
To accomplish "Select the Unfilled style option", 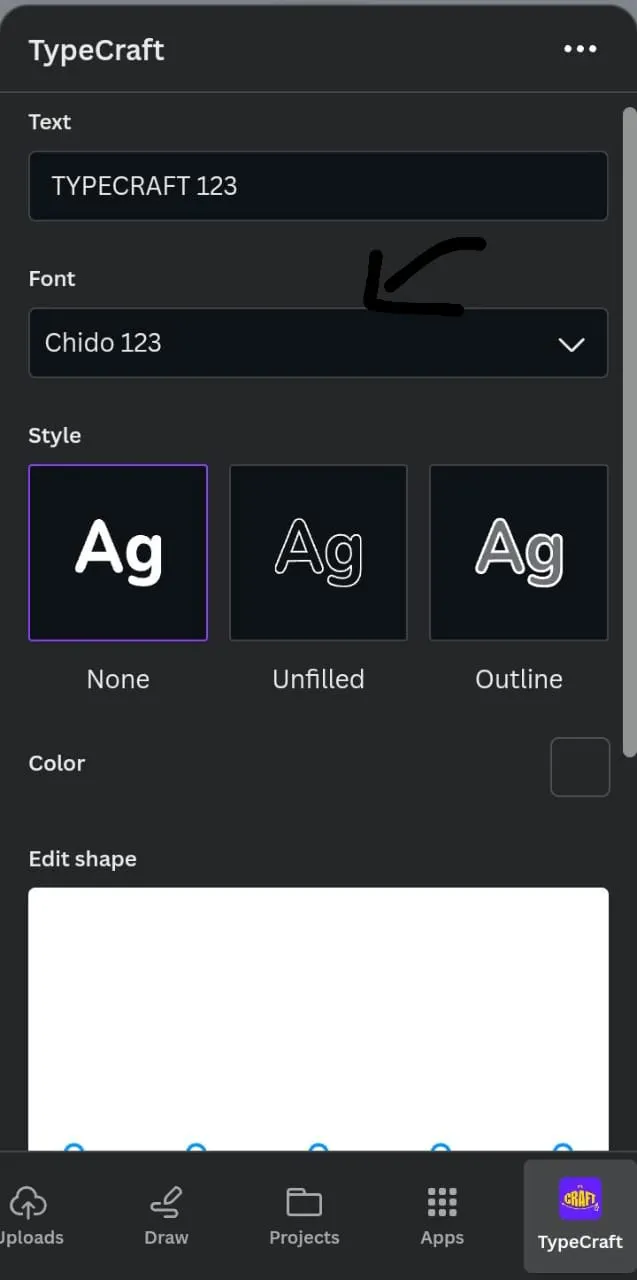I will pyautogui.click(x=318, y=552).
